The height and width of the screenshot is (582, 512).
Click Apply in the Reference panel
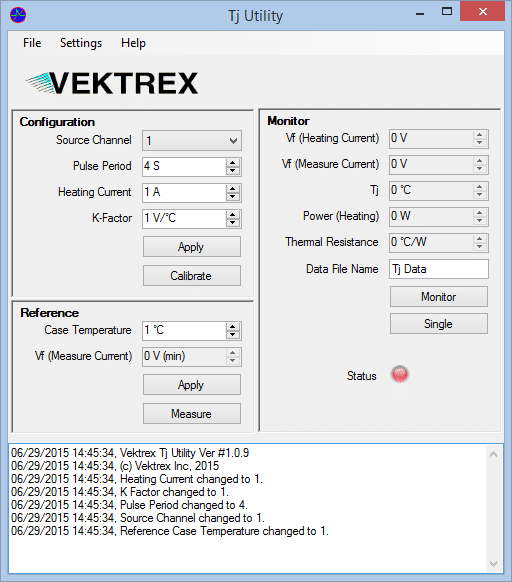[192, 385]
